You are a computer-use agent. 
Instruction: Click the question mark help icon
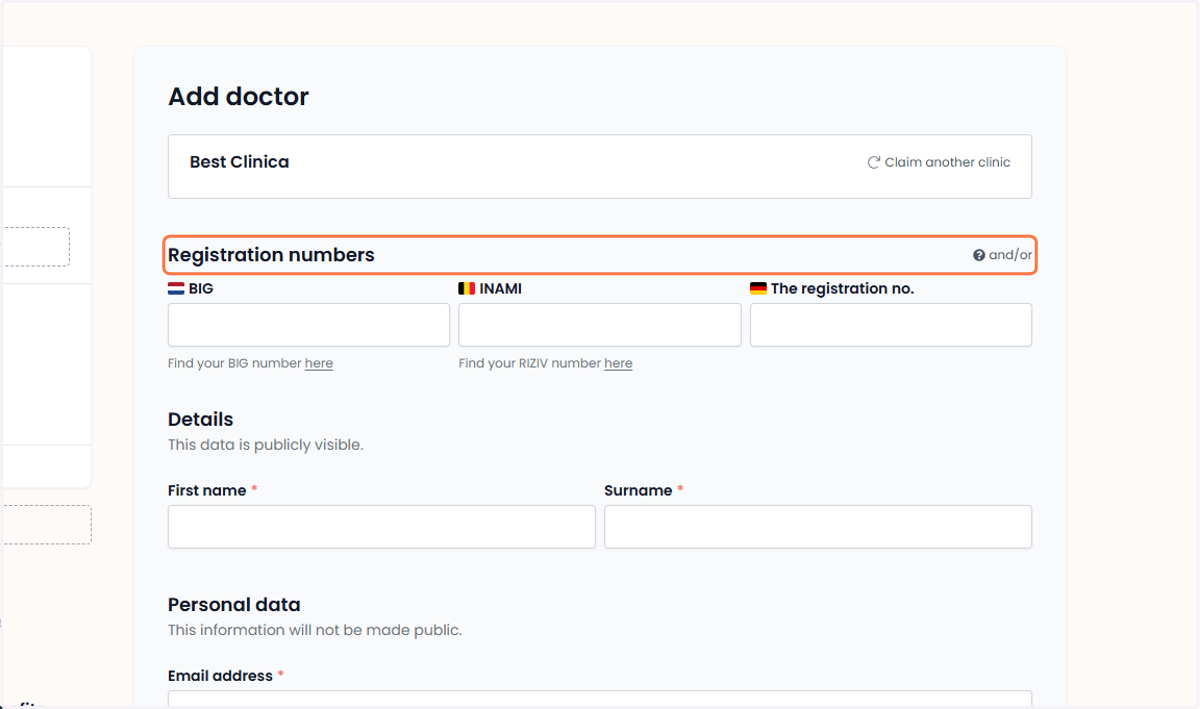979,255
